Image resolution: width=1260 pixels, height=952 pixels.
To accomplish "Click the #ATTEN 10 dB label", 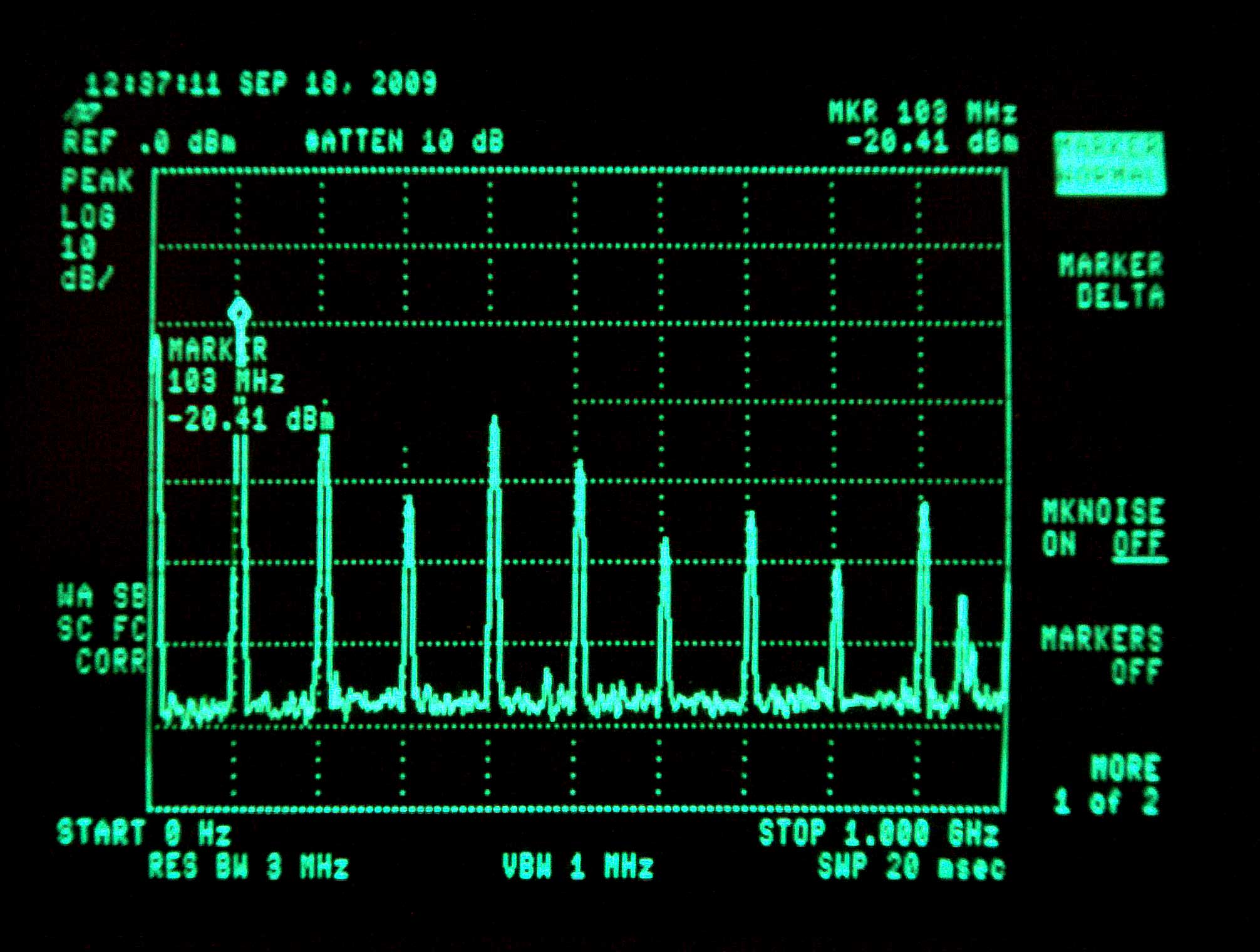I will coord(404,142).
